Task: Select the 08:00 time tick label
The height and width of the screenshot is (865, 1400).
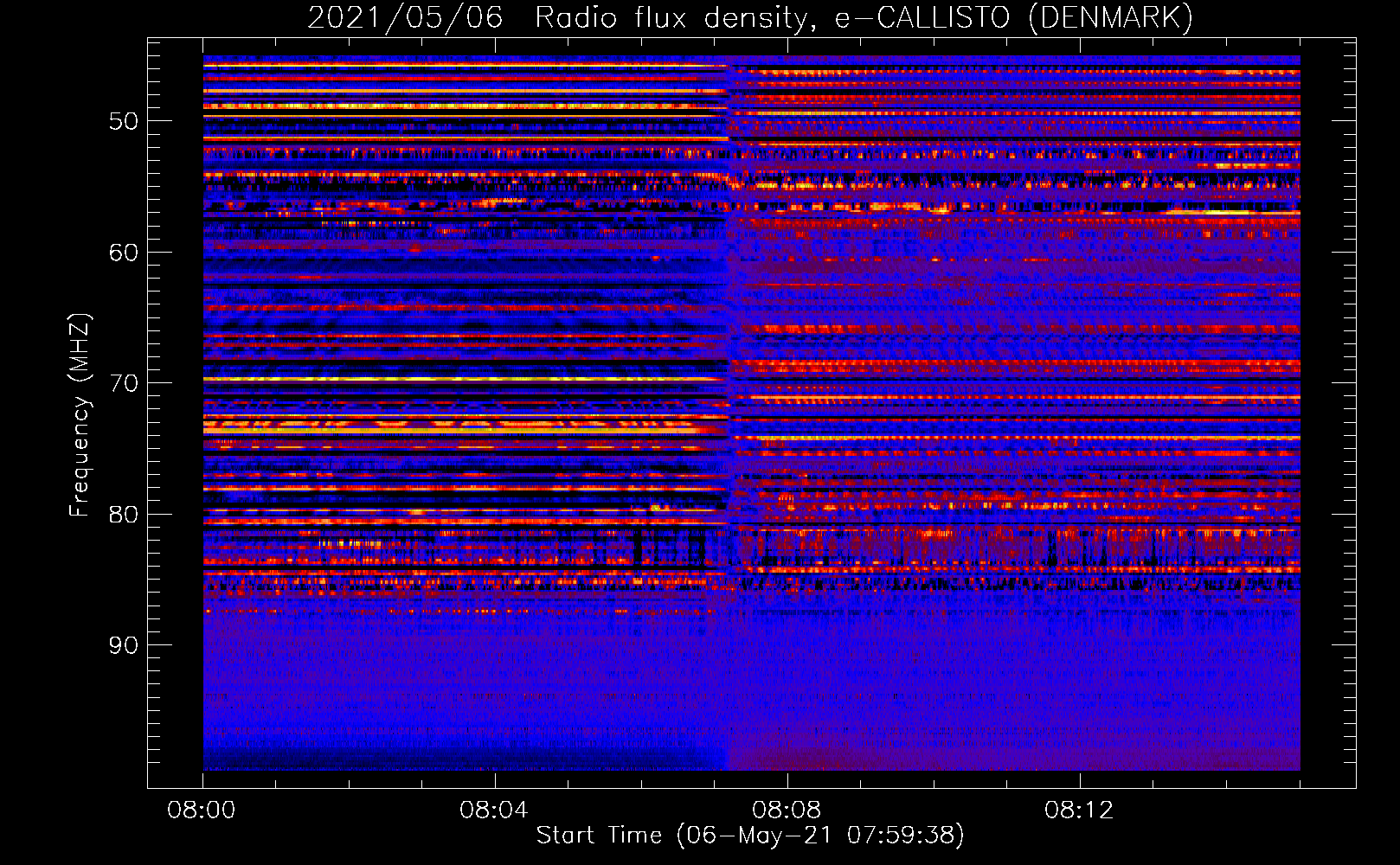Action: point(202,811)
